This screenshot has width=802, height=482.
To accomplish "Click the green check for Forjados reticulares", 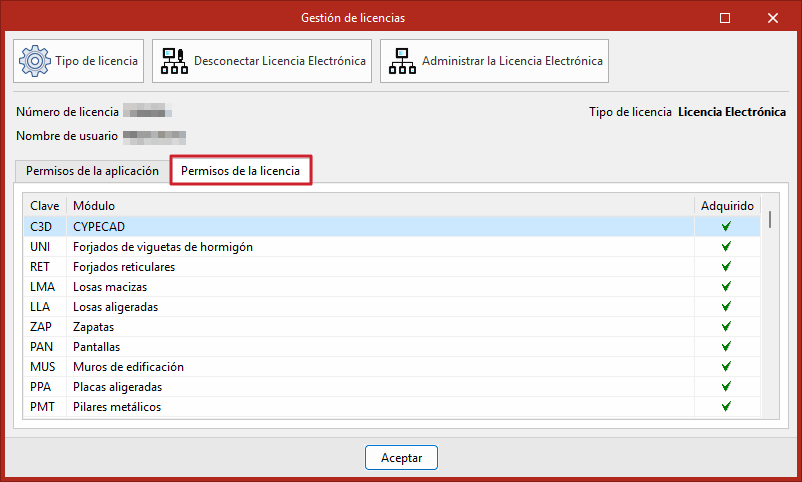I will pos(726,266).
